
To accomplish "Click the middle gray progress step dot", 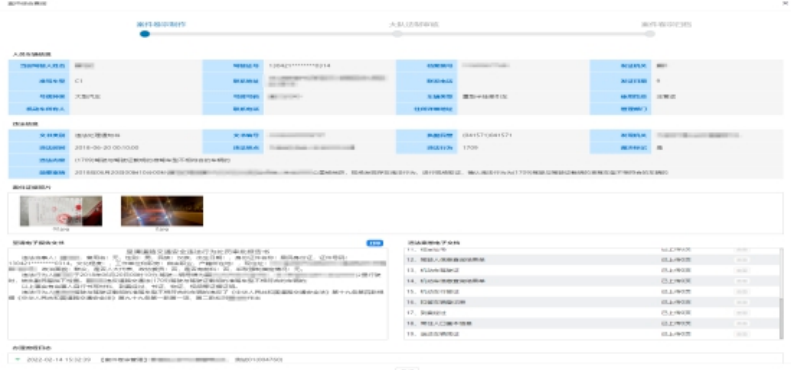I will 398,34.
